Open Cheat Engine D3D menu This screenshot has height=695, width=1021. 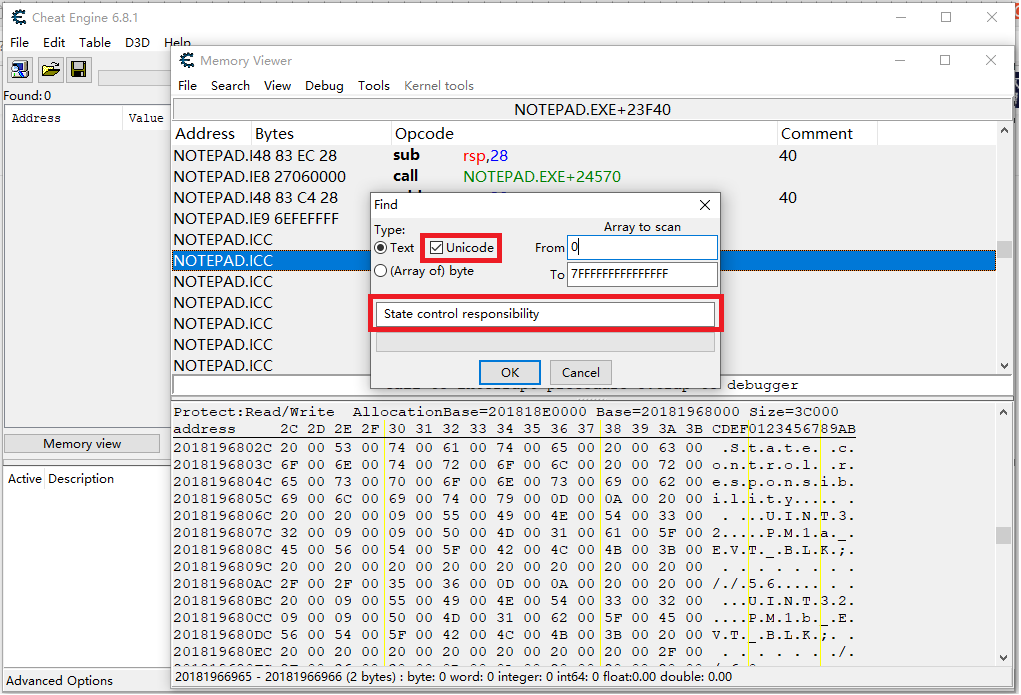(137, 42)
